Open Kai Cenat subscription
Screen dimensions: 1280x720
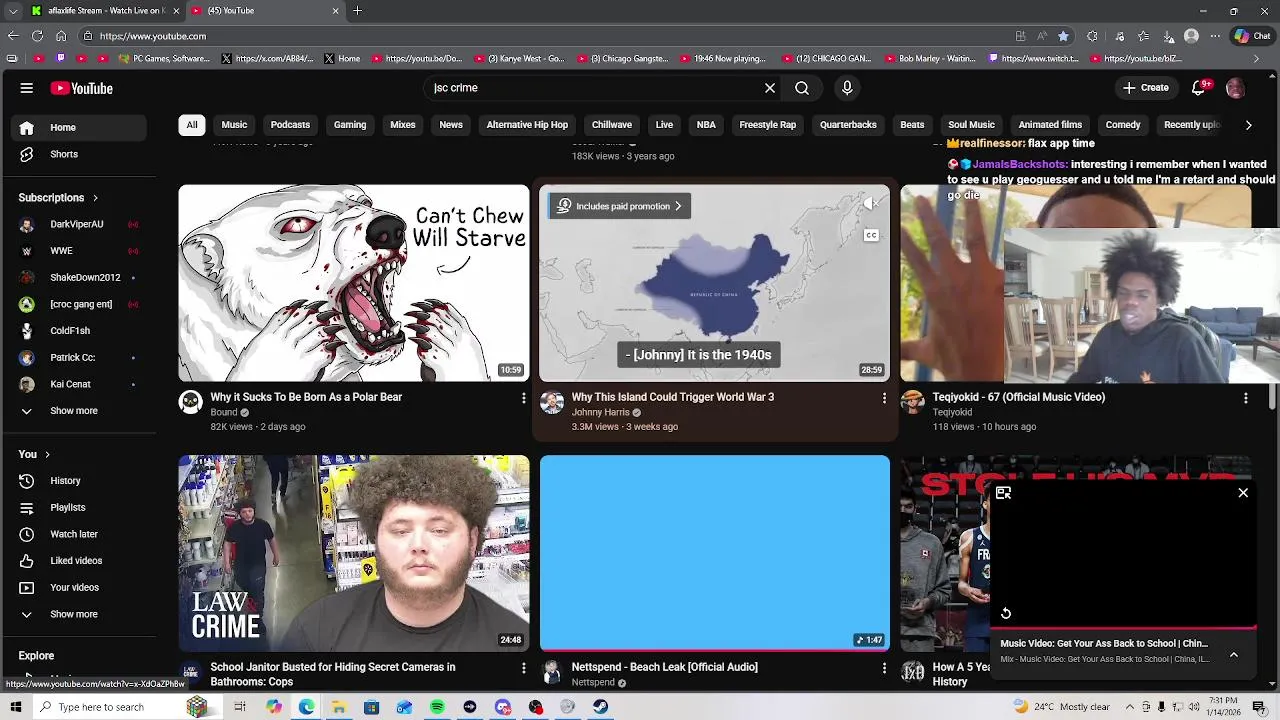pyautogui.click(x=78, y=384)
